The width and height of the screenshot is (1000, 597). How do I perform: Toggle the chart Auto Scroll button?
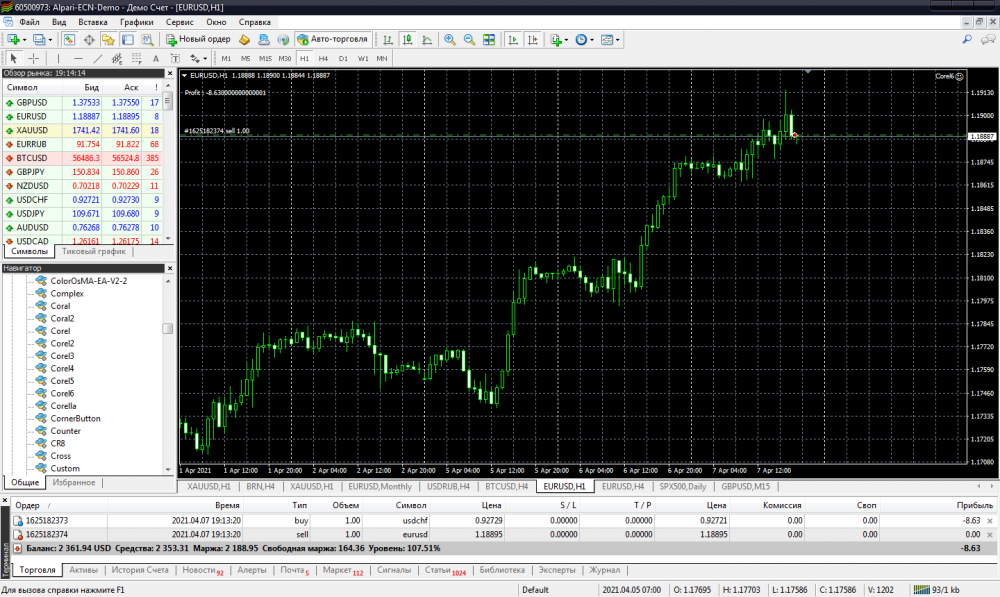pyautogui.click(x=513, y=39)
